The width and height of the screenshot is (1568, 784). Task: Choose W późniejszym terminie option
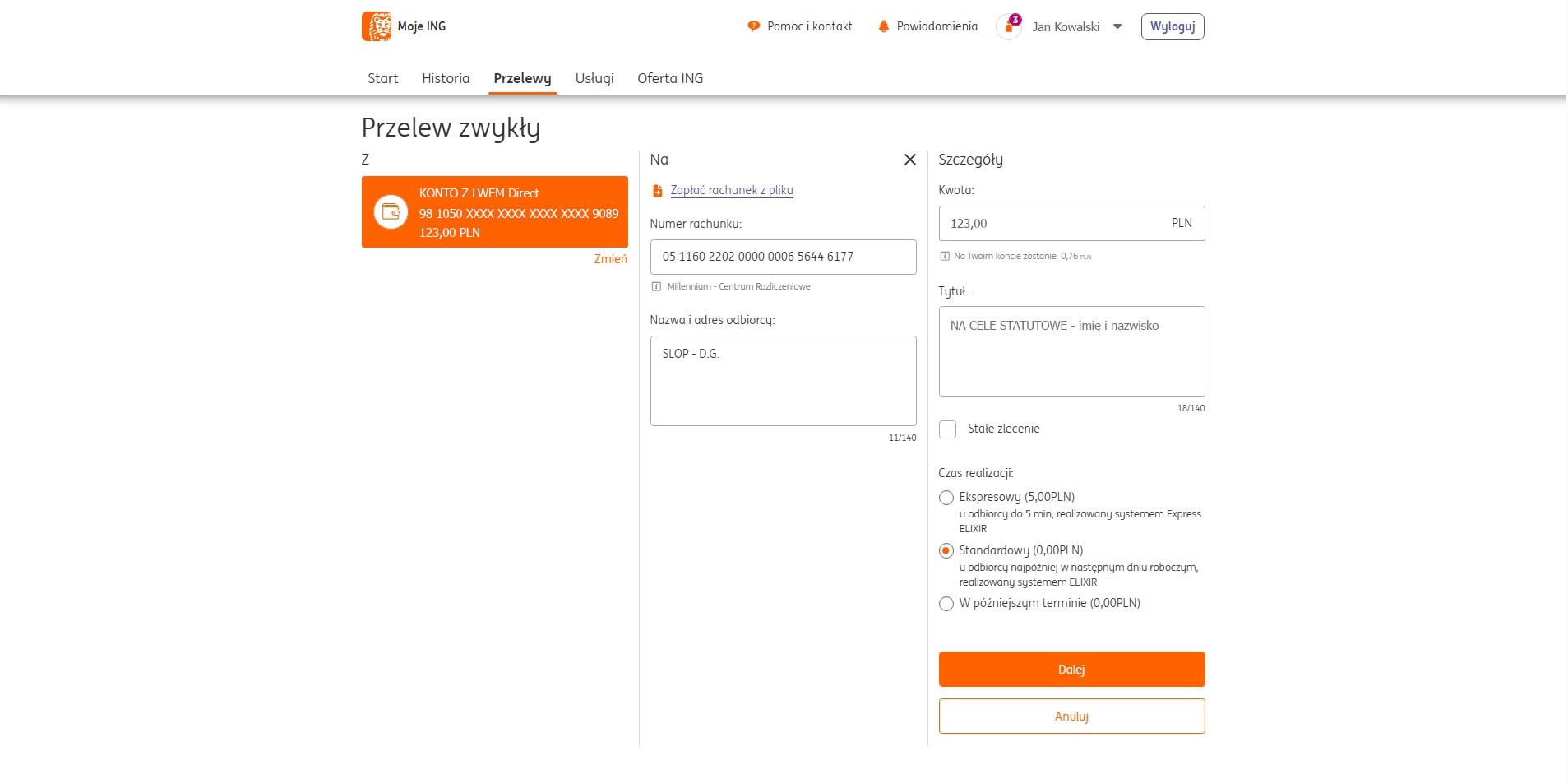[946, 604]
